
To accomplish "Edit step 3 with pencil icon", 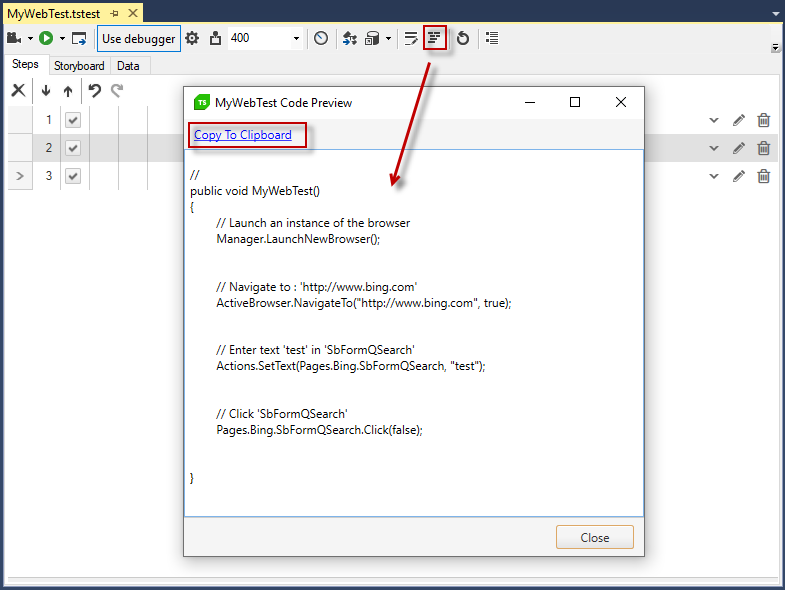I will click(738, 176).
